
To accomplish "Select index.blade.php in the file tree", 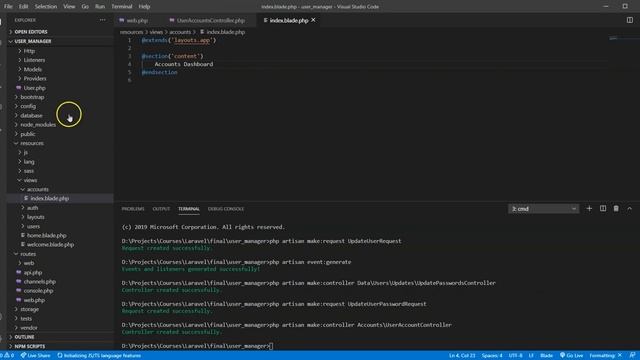I will point(60,198).
